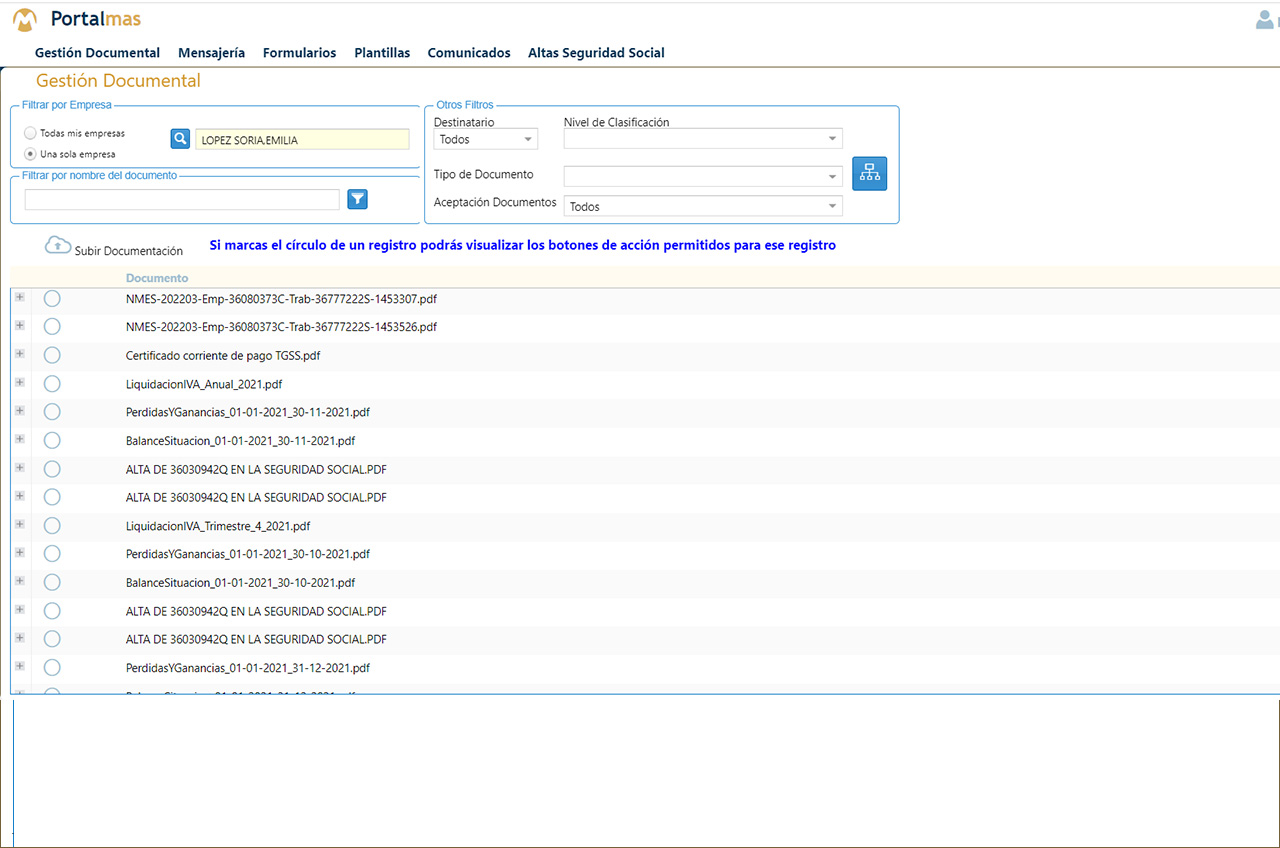This screenshot has width=1280, height=848.
Task: Click the blue filter funnel icon
Action: pyautogui.click(x=358, y=199)
